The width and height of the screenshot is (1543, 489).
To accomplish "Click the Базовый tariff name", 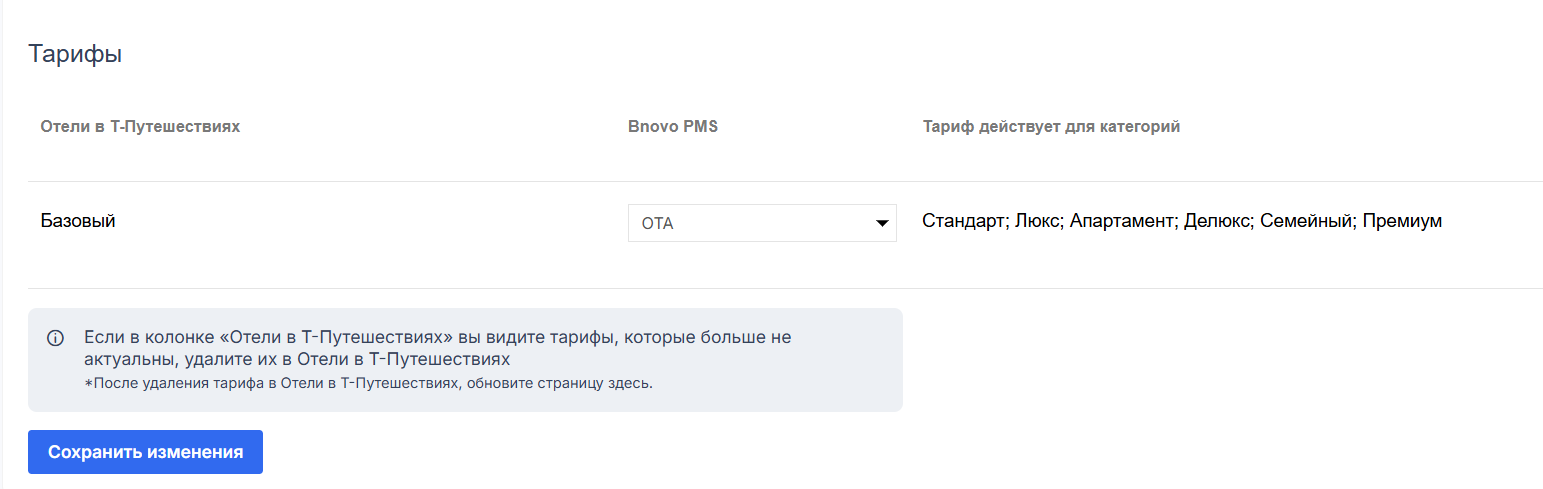I will coord(78,221).
